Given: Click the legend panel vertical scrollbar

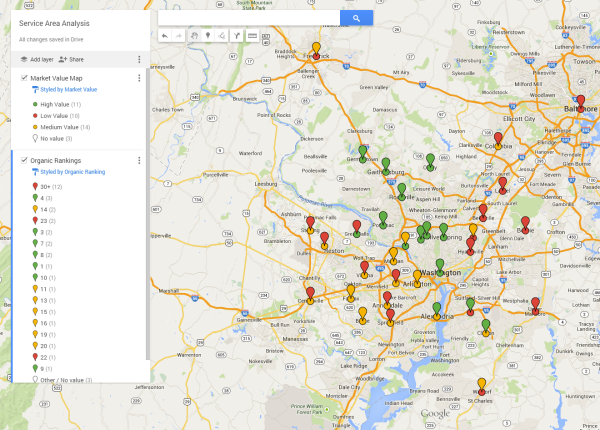Looking at the screenshot, I should 148,214.
